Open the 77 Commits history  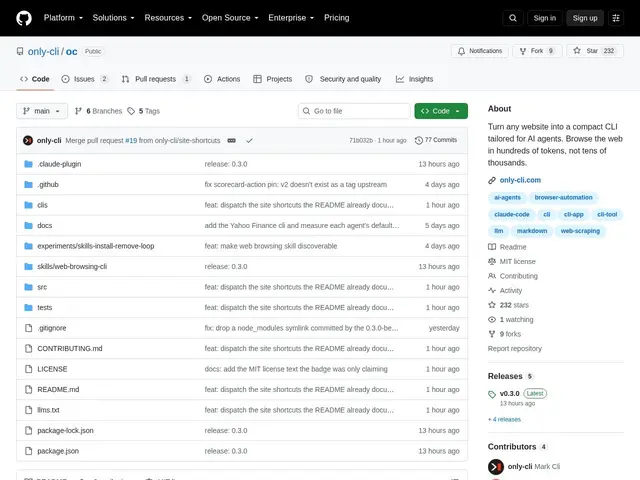[x=436, y=140]
